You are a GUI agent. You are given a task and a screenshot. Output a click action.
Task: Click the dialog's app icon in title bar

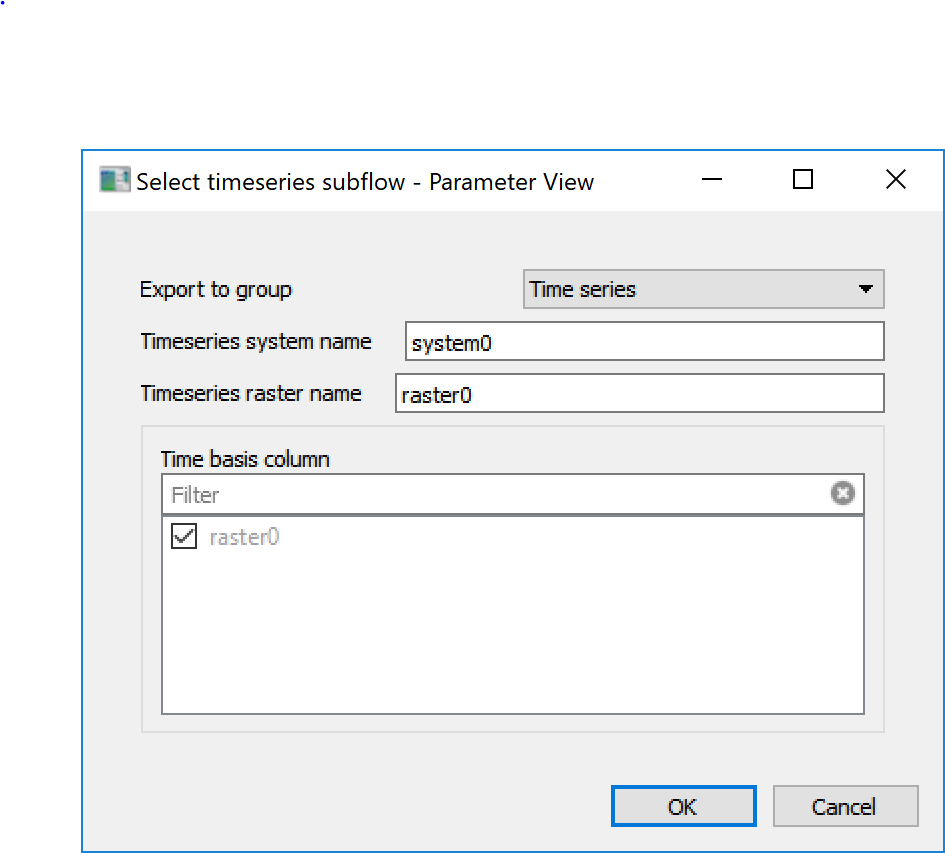pyautogui.click(x=115, y=180)
